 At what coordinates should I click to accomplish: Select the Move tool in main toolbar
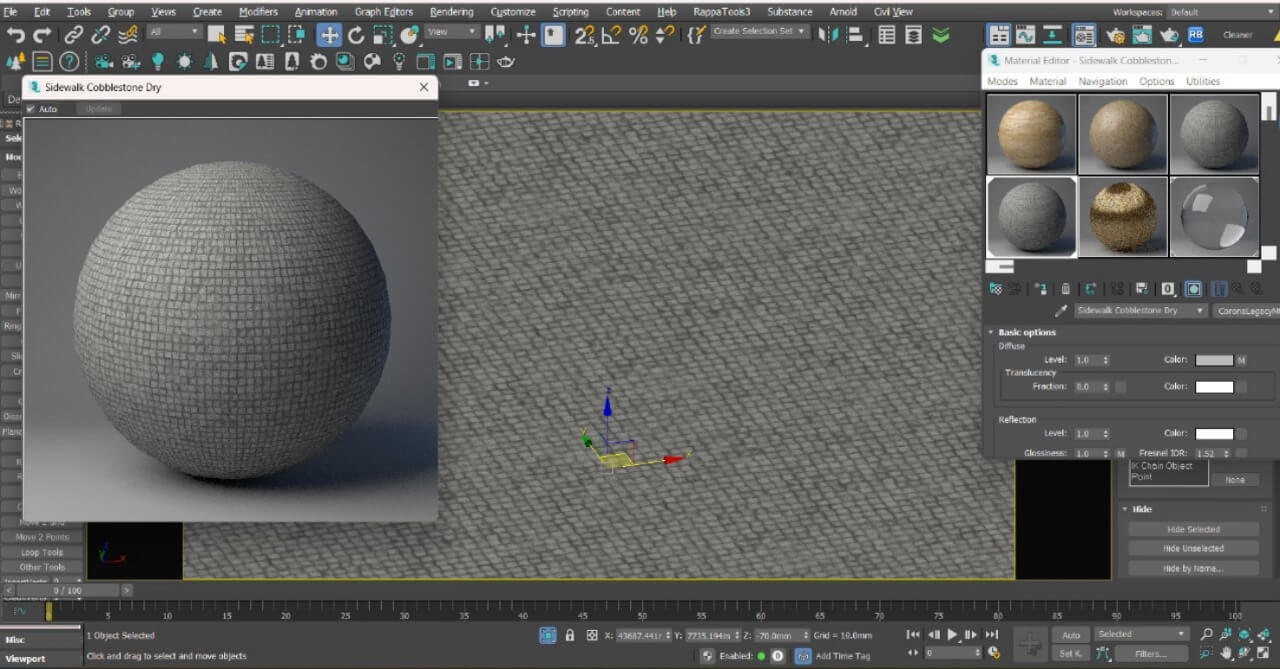[329, 35]
